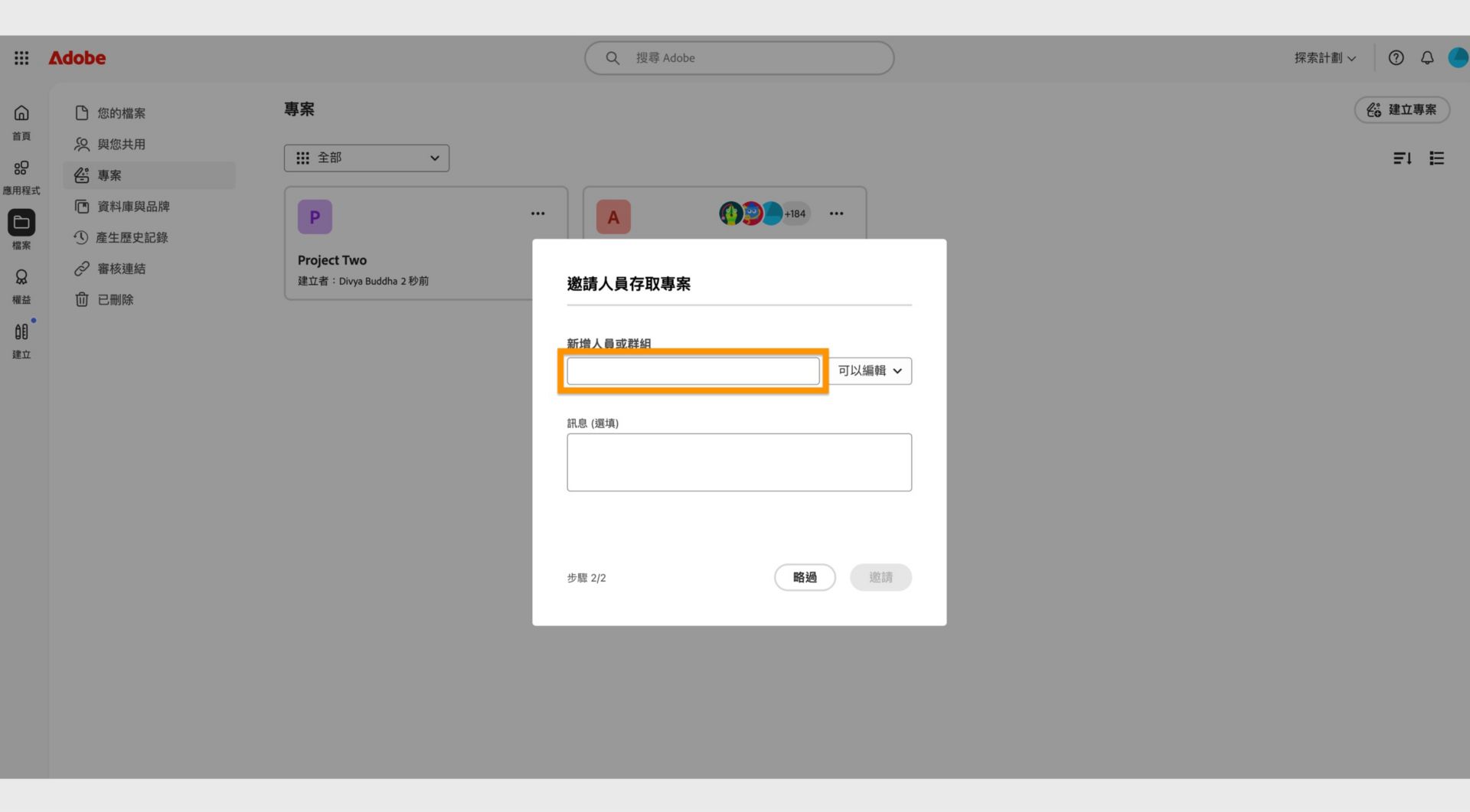Click the 邀請人員存取專案 dialog title
Viewport: 1470px width, 812px height.
point(629,284)
